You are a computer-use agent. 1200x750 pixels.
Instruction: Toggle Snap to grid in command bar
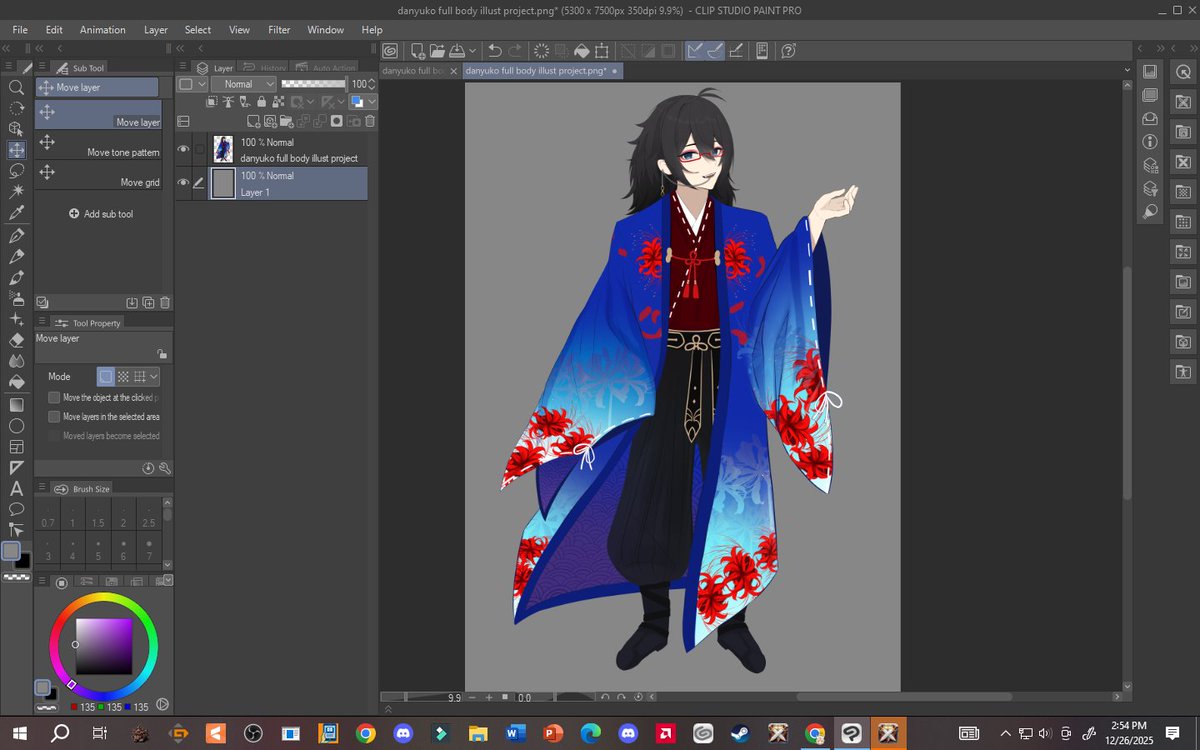(x=735, y=50)
